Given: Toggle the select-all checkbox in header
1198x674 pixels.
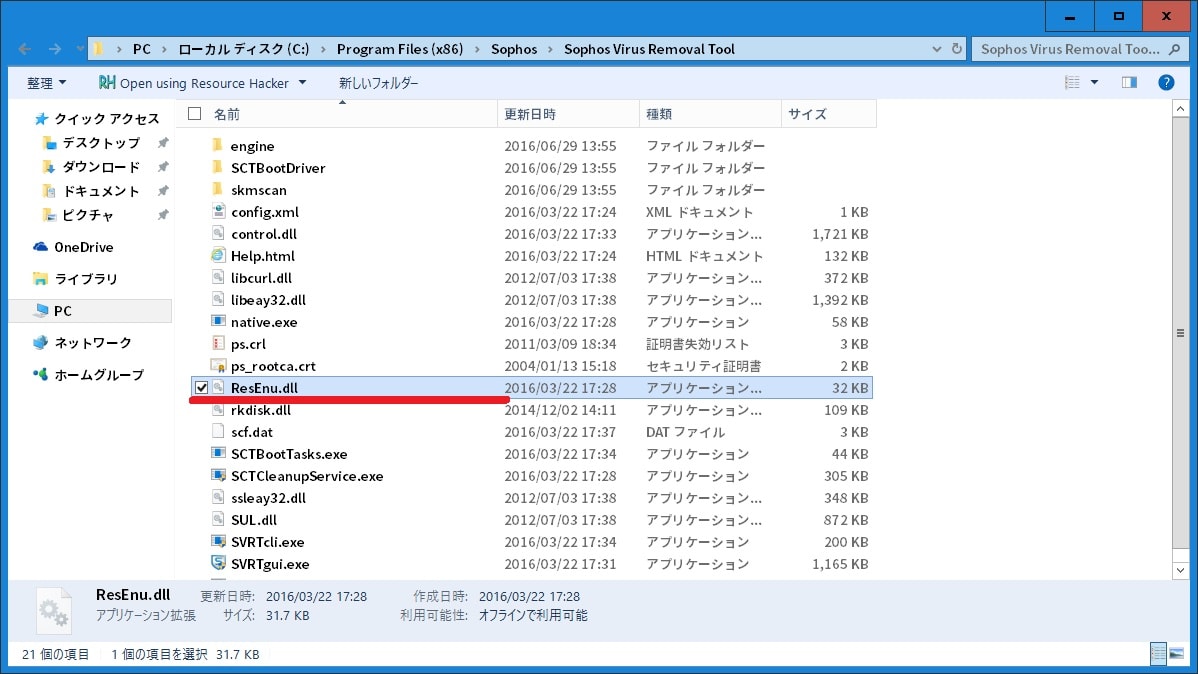Looking at the screenshot, I should point(195,114).
